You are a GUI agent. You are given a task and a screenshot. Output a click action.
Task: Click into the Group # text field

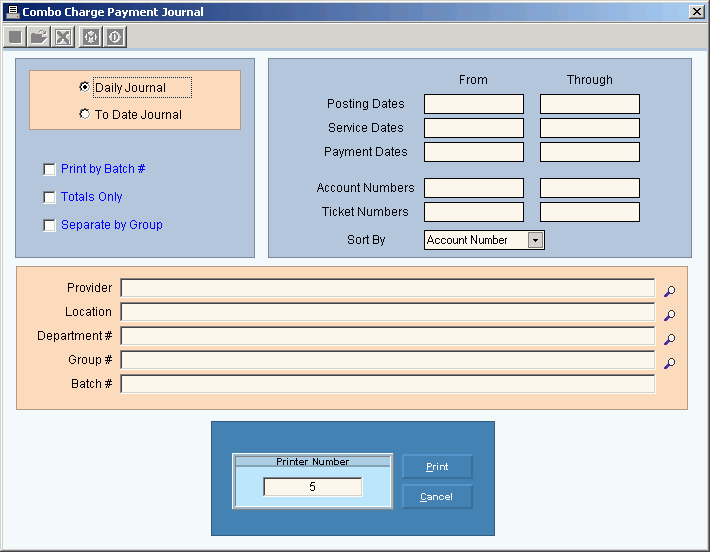pyautogui.click(x=388, y=360)
